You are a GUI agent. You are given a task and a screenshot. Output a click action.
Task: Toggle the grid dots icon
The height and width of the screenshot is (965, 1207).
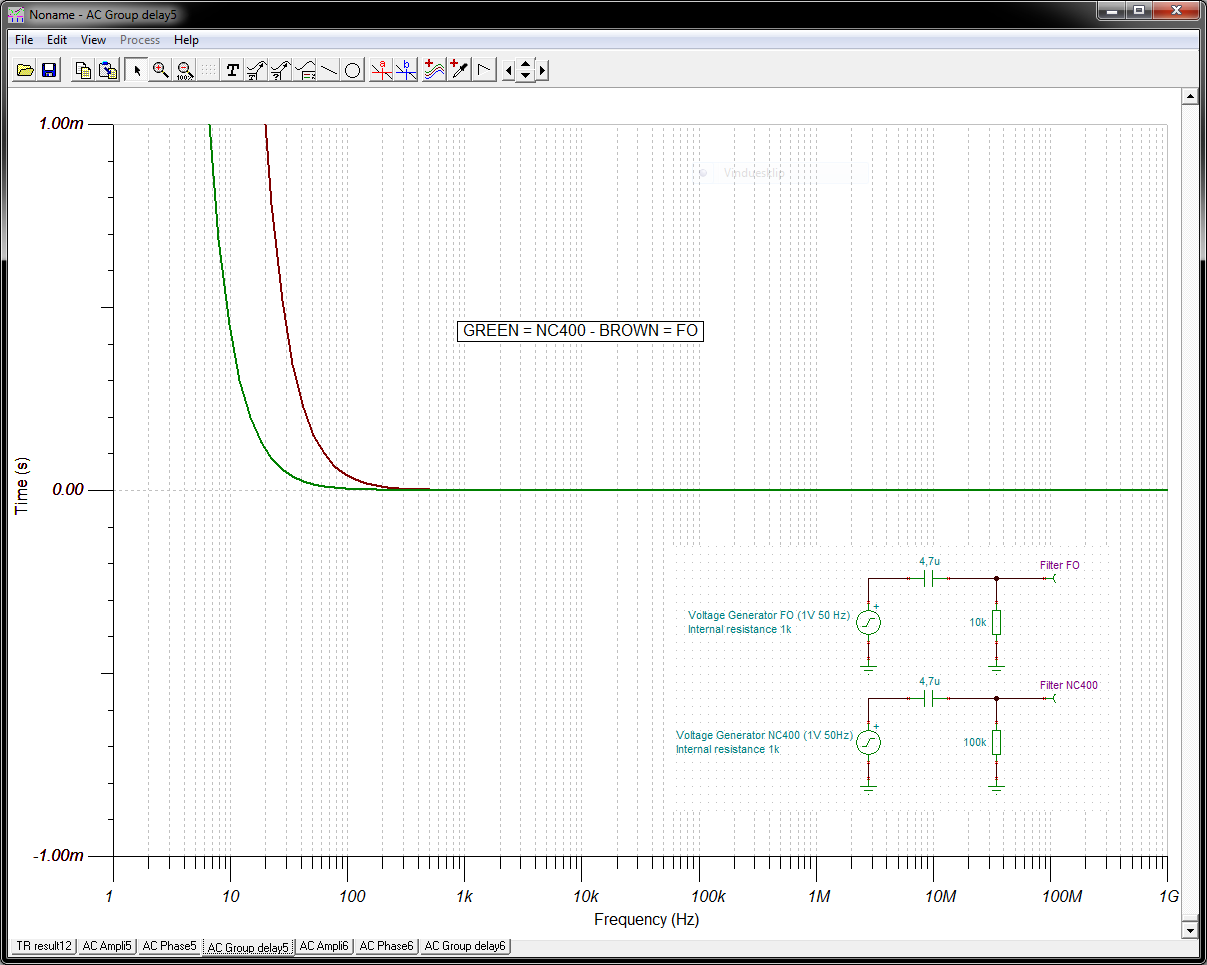pos(207,70)
